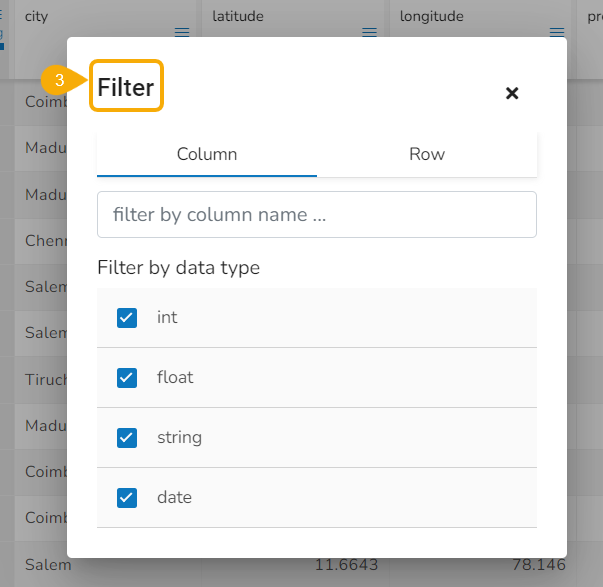603x587 pixels.
Task: Select the latitude column header
Action: click(238, 17)
